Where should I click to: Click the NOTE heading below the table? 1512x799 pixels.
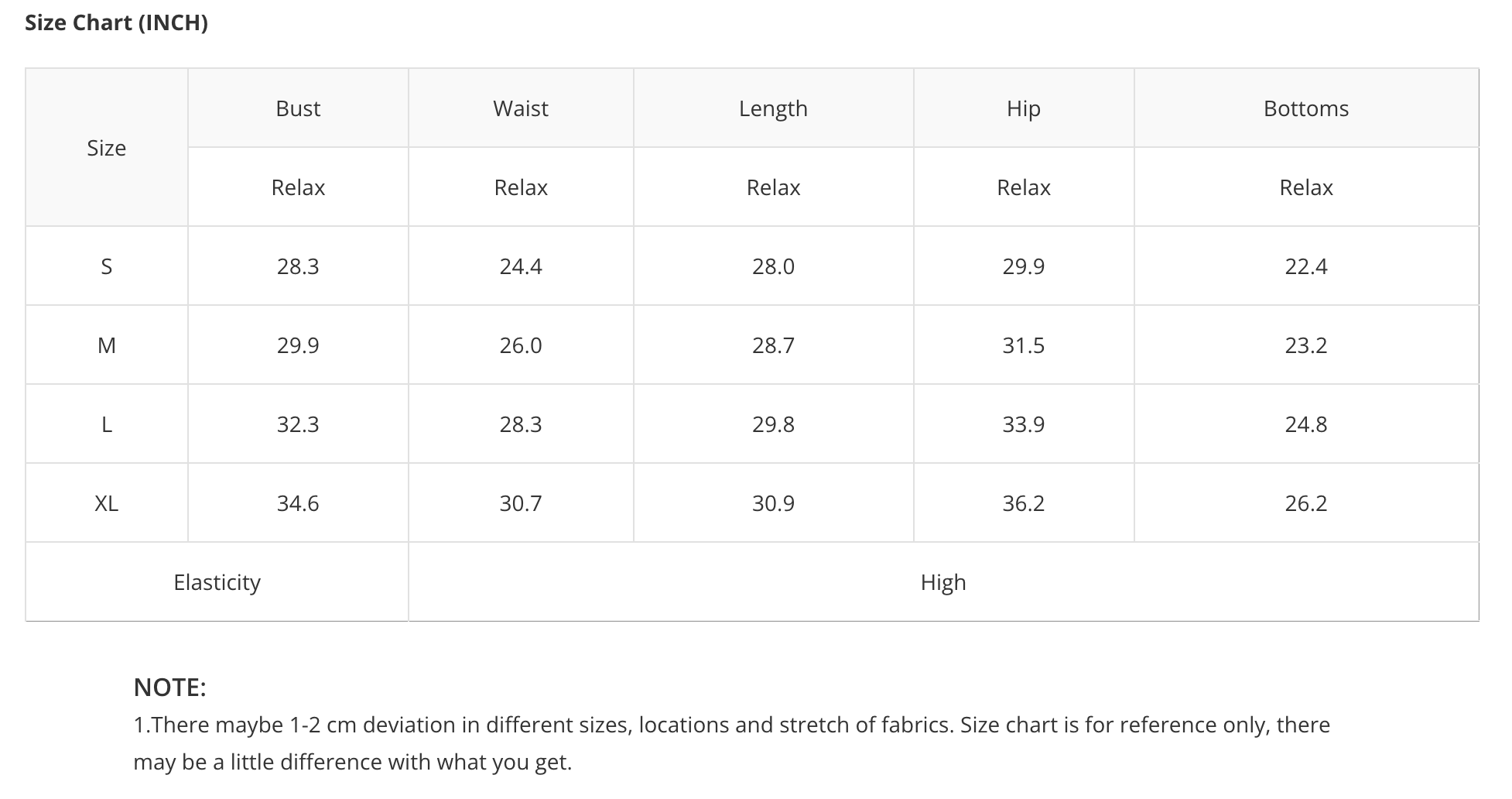click(169, 688)
